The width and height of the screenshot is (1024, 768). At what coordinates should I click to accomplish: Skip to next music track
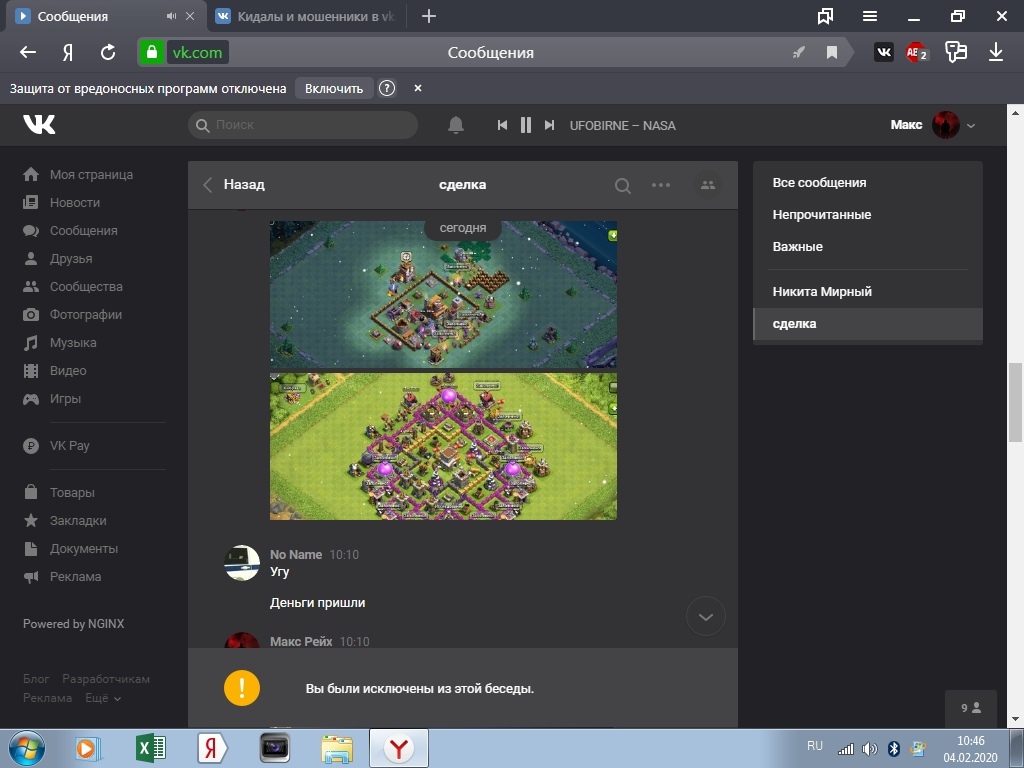pyautogui.click(x=549, y=125)
